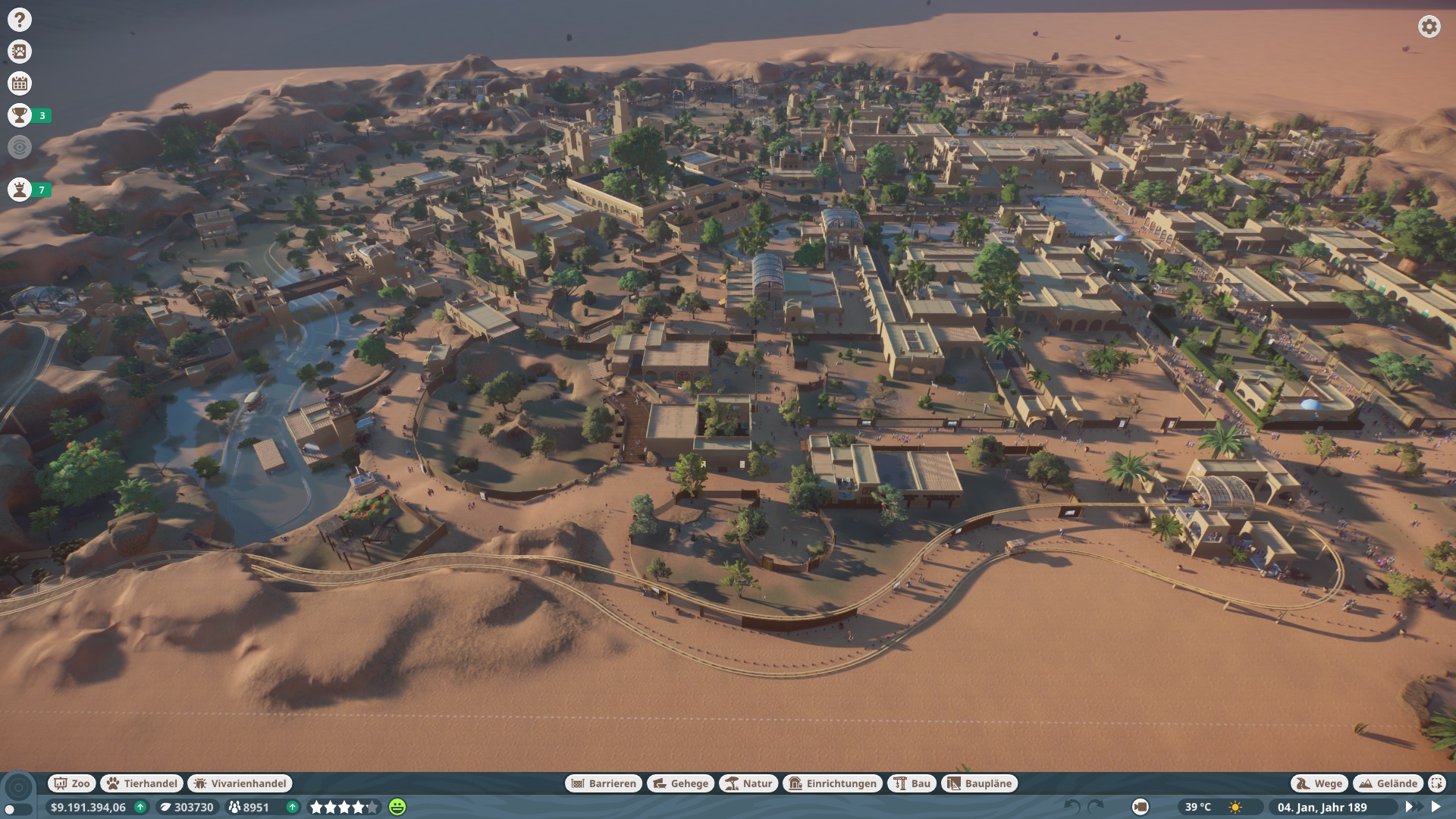
Task: Open the Tierhandel animal market tab
Action: point(142,783)
